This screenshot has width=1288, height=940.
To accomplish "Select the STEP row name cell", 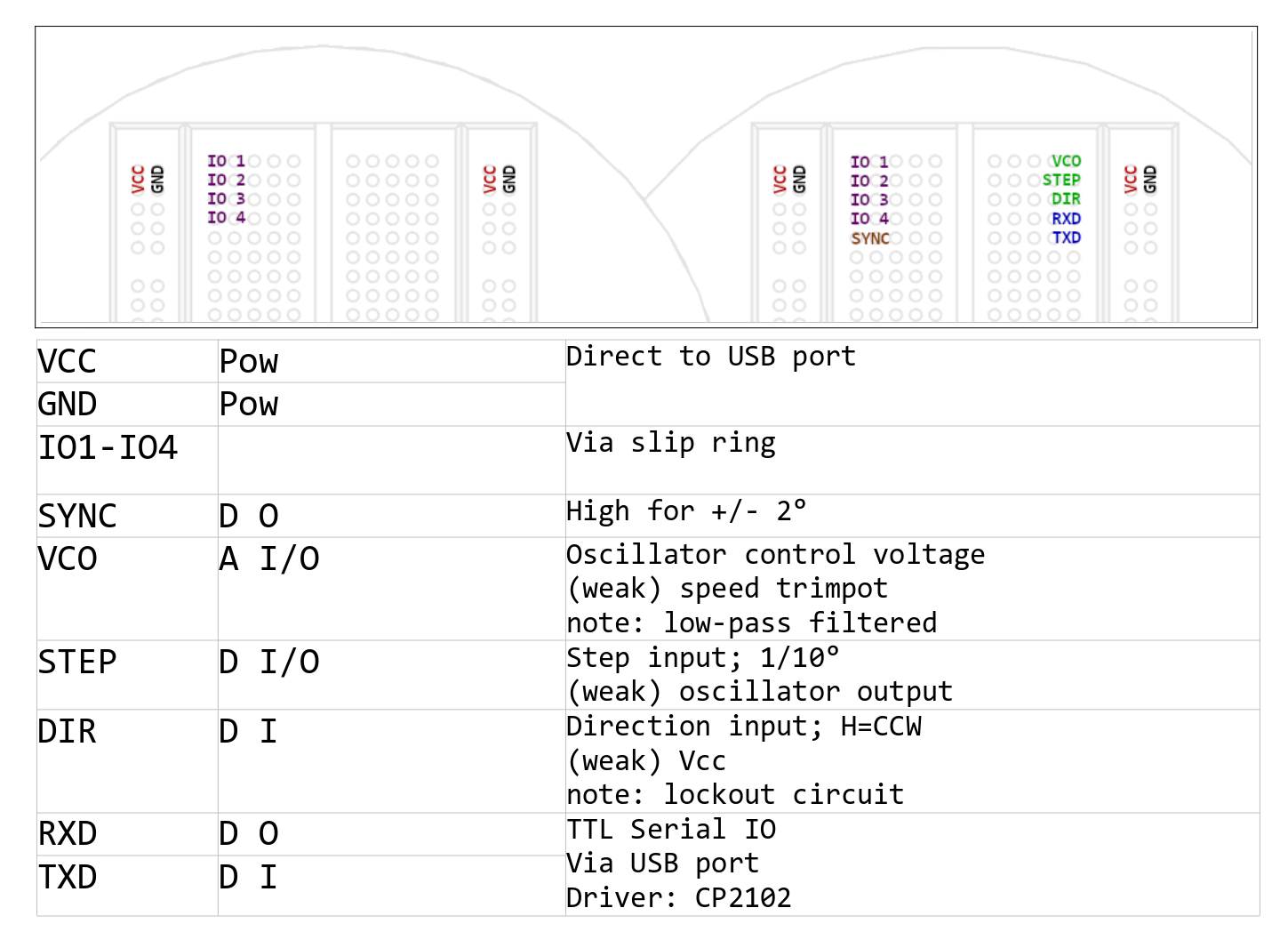I will pyautogui.click(x=127, y=675).
